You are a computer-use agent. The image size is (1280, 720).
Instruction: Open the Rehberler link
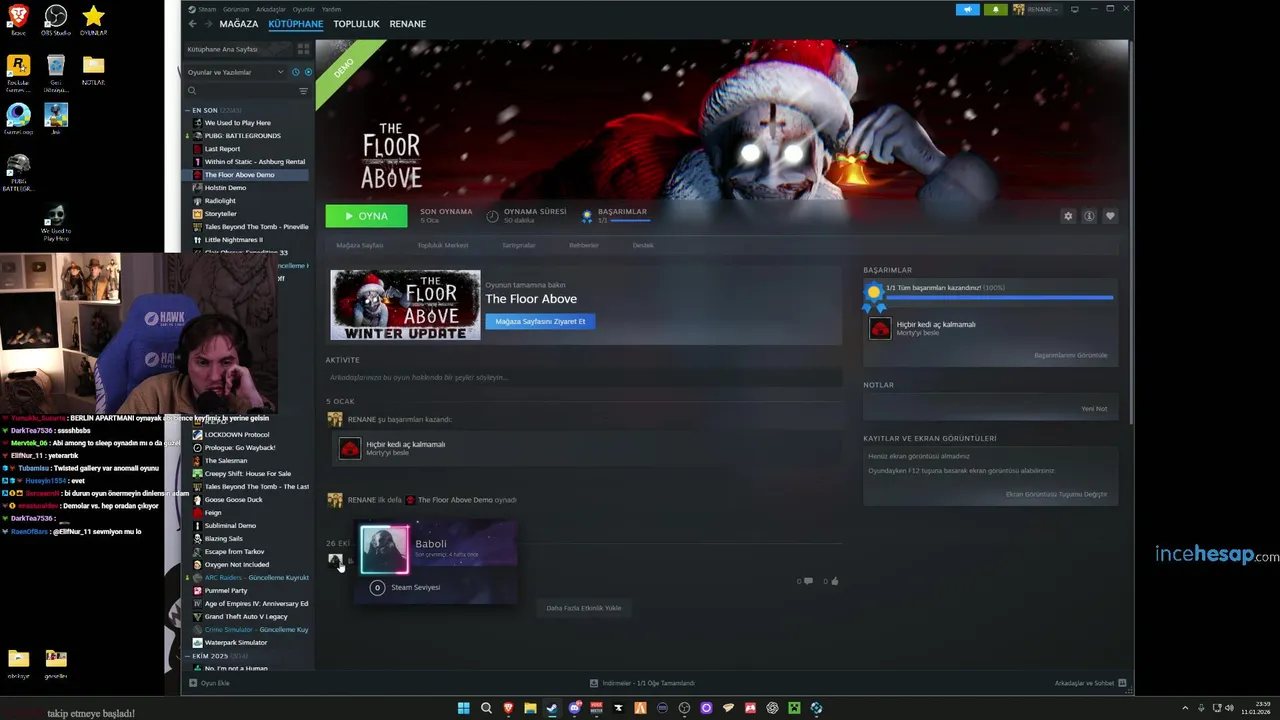[x=584, y=245]
